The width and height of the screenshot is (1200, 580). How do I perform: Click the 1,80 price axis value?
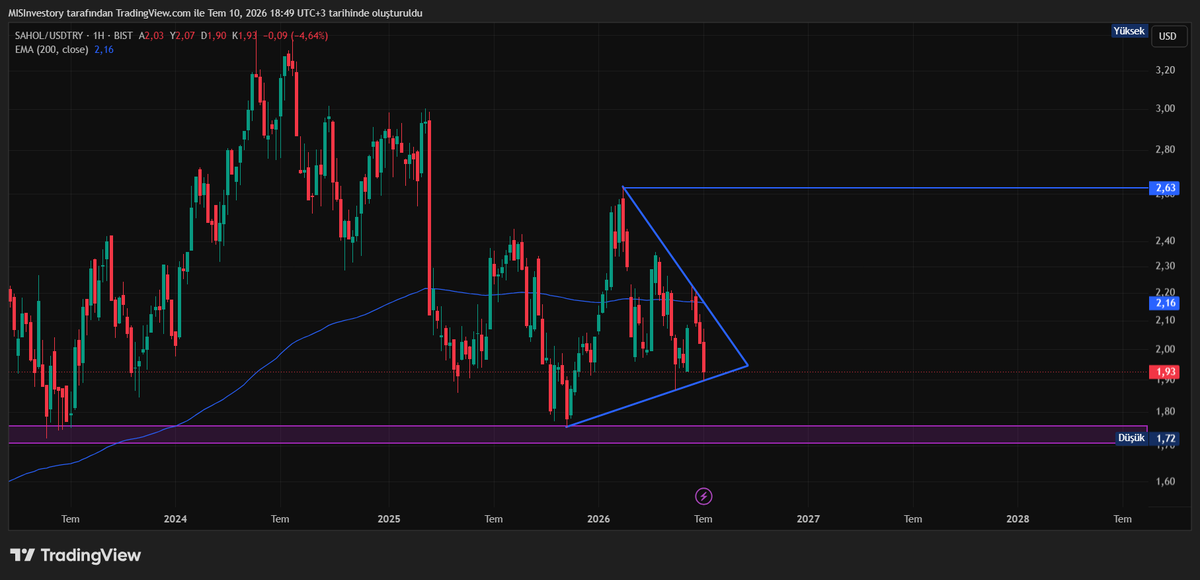point(1165,411)
